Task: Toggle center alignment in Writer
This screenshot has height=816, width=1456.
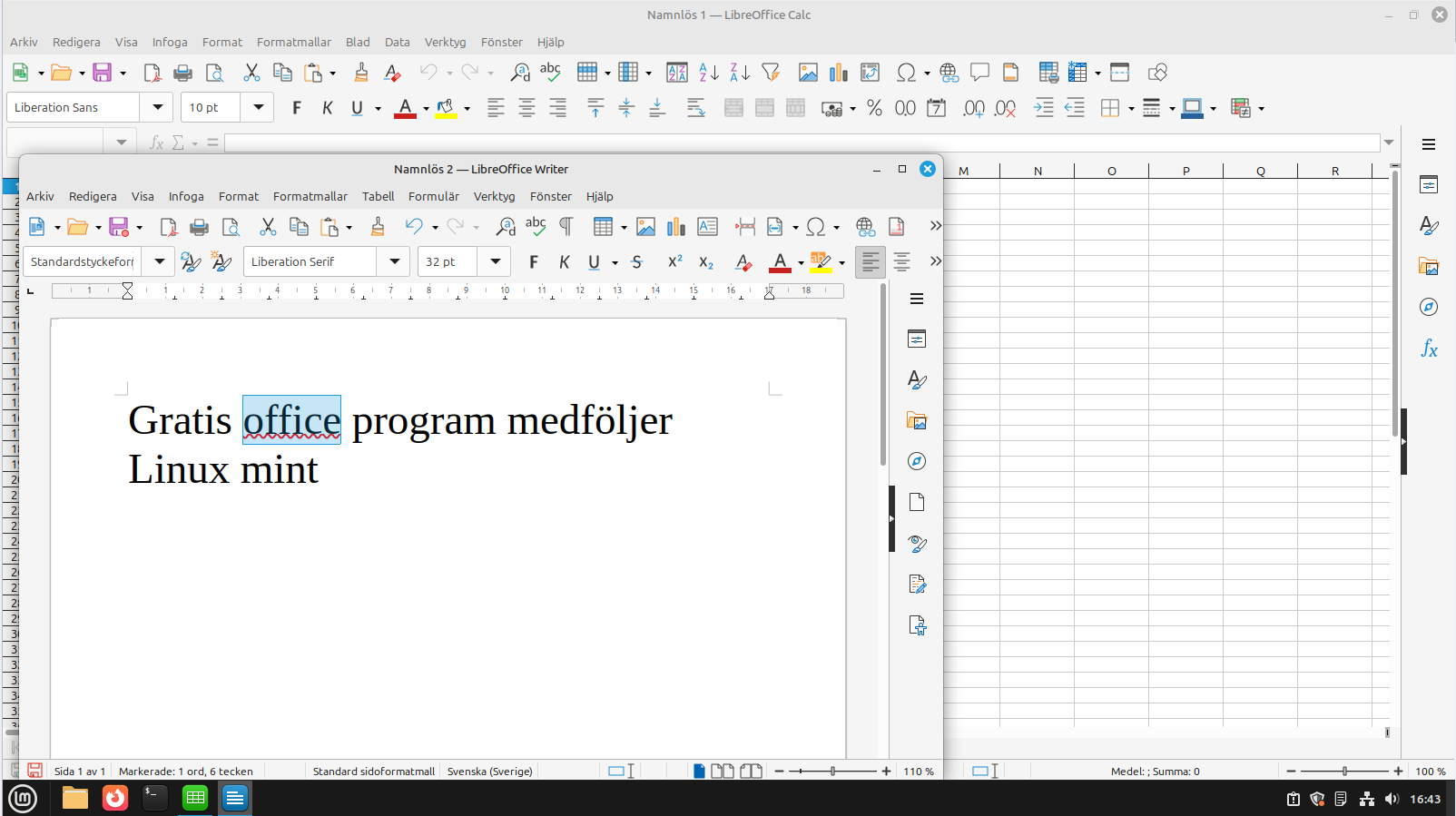Action: pyautogui.click(x=901, y=262)
